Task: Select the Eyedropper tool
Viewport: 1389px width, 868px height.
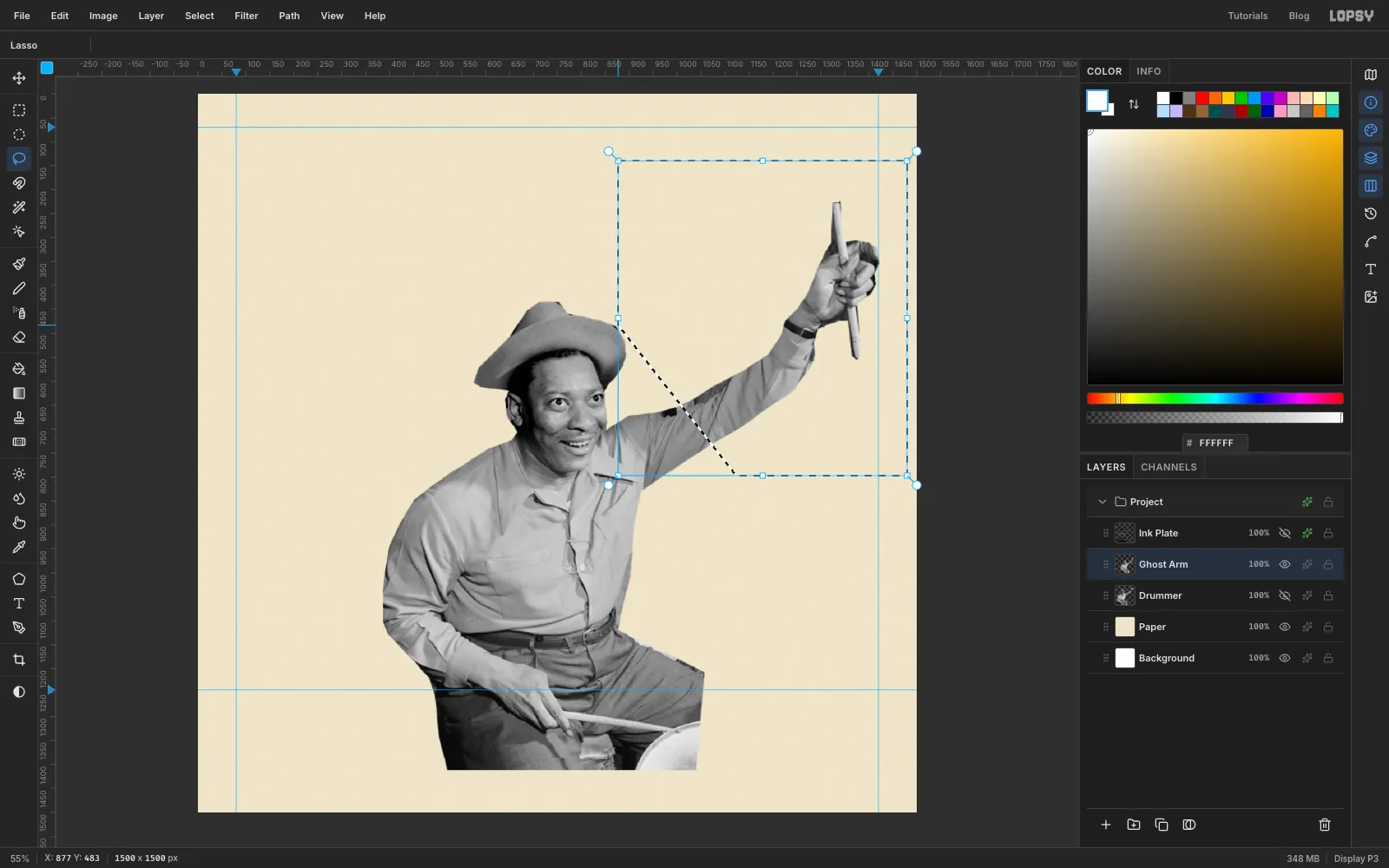Action: (x=19, y=547)
